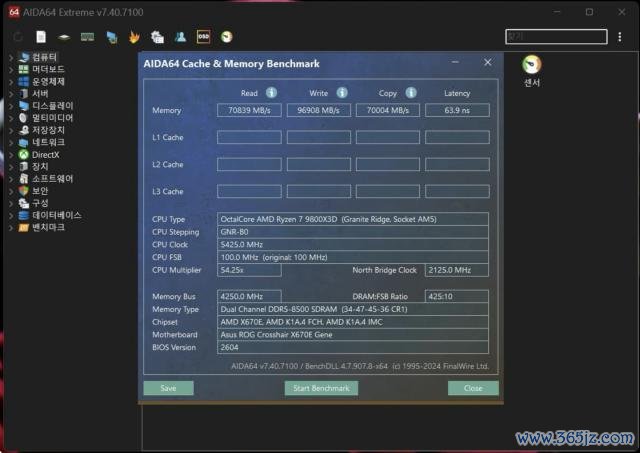The image size is (640, 453).
Task: Click the Memory Copy value 70004 MB/s
Action: click(x=388, y=110)
